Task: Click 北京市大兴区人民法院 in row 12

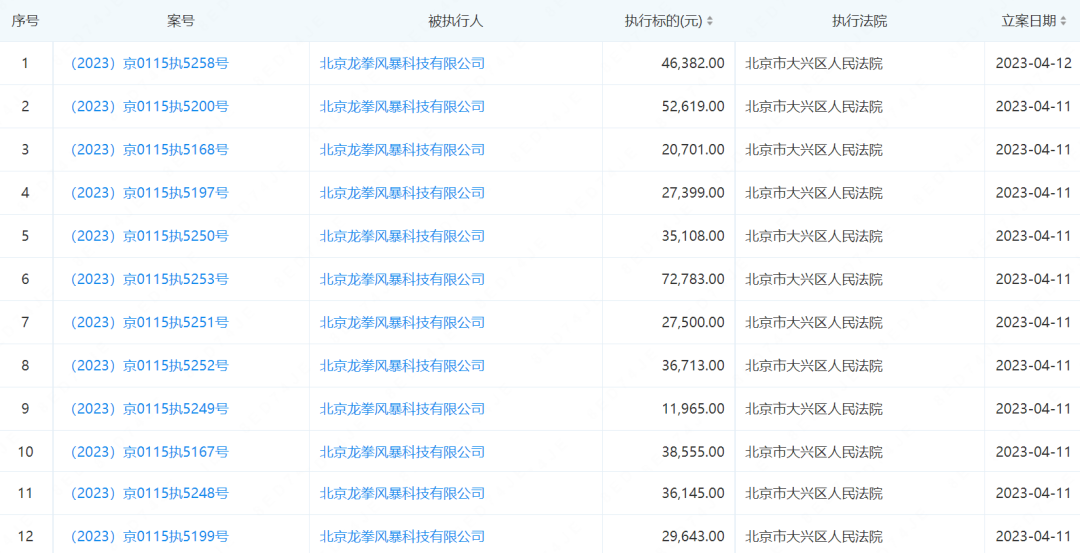Action: 814,536
